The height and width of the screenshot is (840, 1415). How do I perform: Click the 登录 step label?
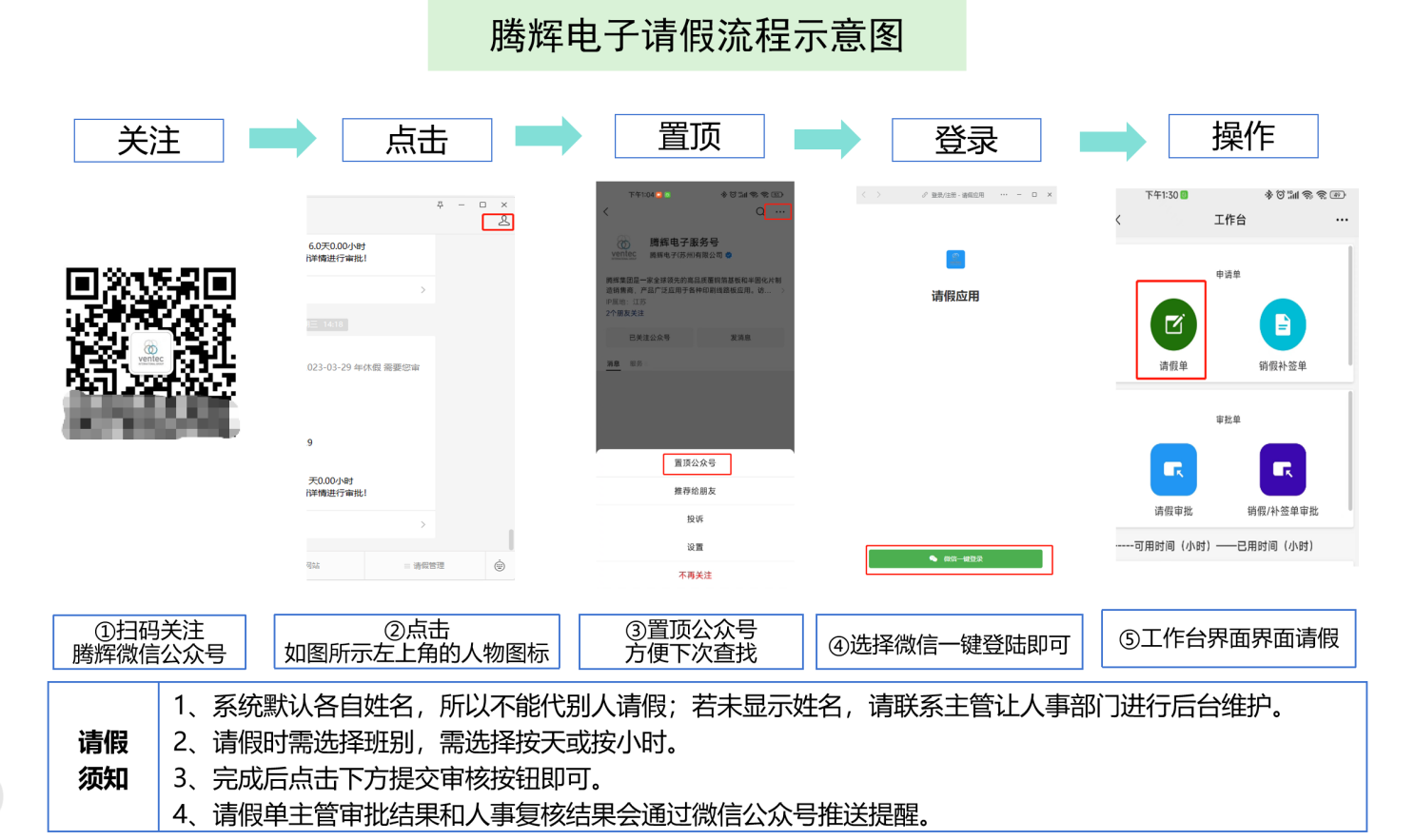click(967, 141)
